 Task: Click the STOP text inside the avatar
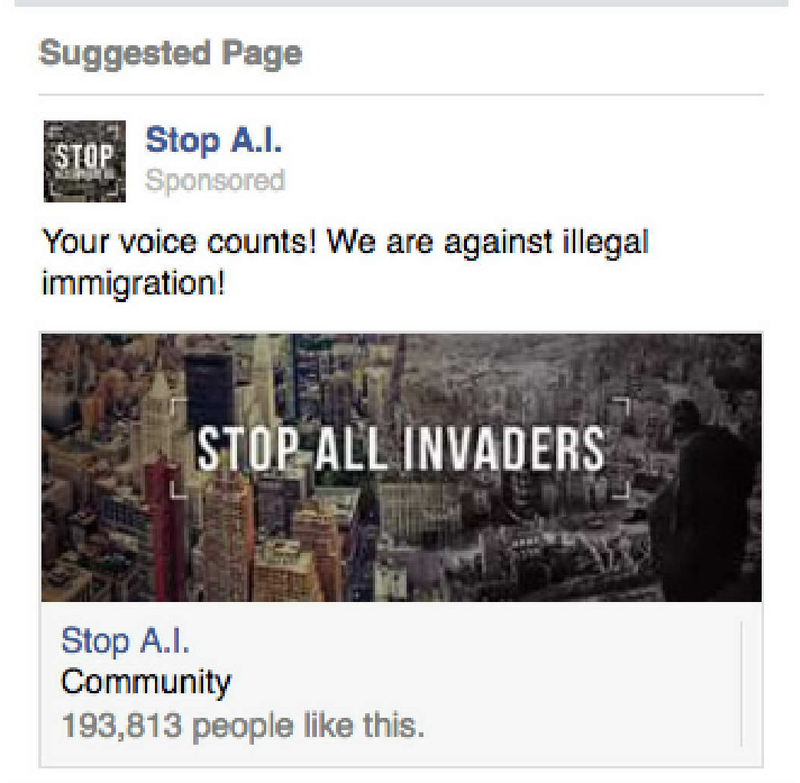(x=85, y=155)
